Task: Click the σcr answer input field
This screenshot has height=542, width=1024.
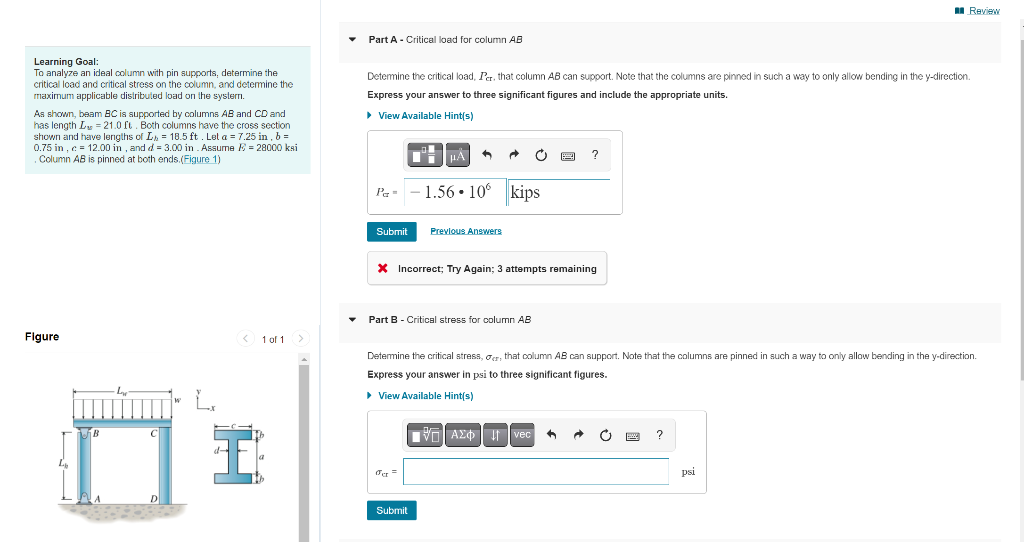Action: tap(536, 471)
